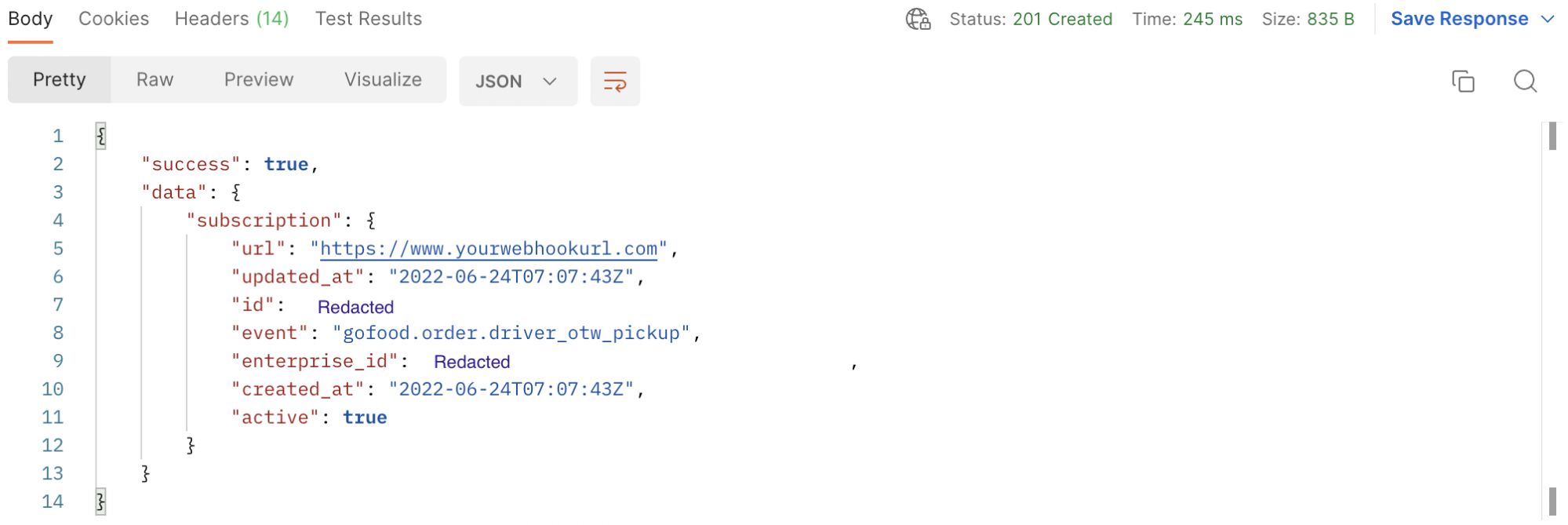Screen dimensions: 1568x525
Task: Open the Cookies tab
Action: (114, 19)
